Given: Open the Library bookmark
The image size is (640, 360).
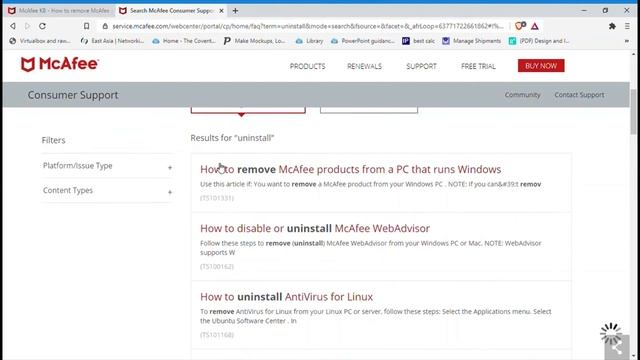Looking at the screenshot, I should (309, 41).
